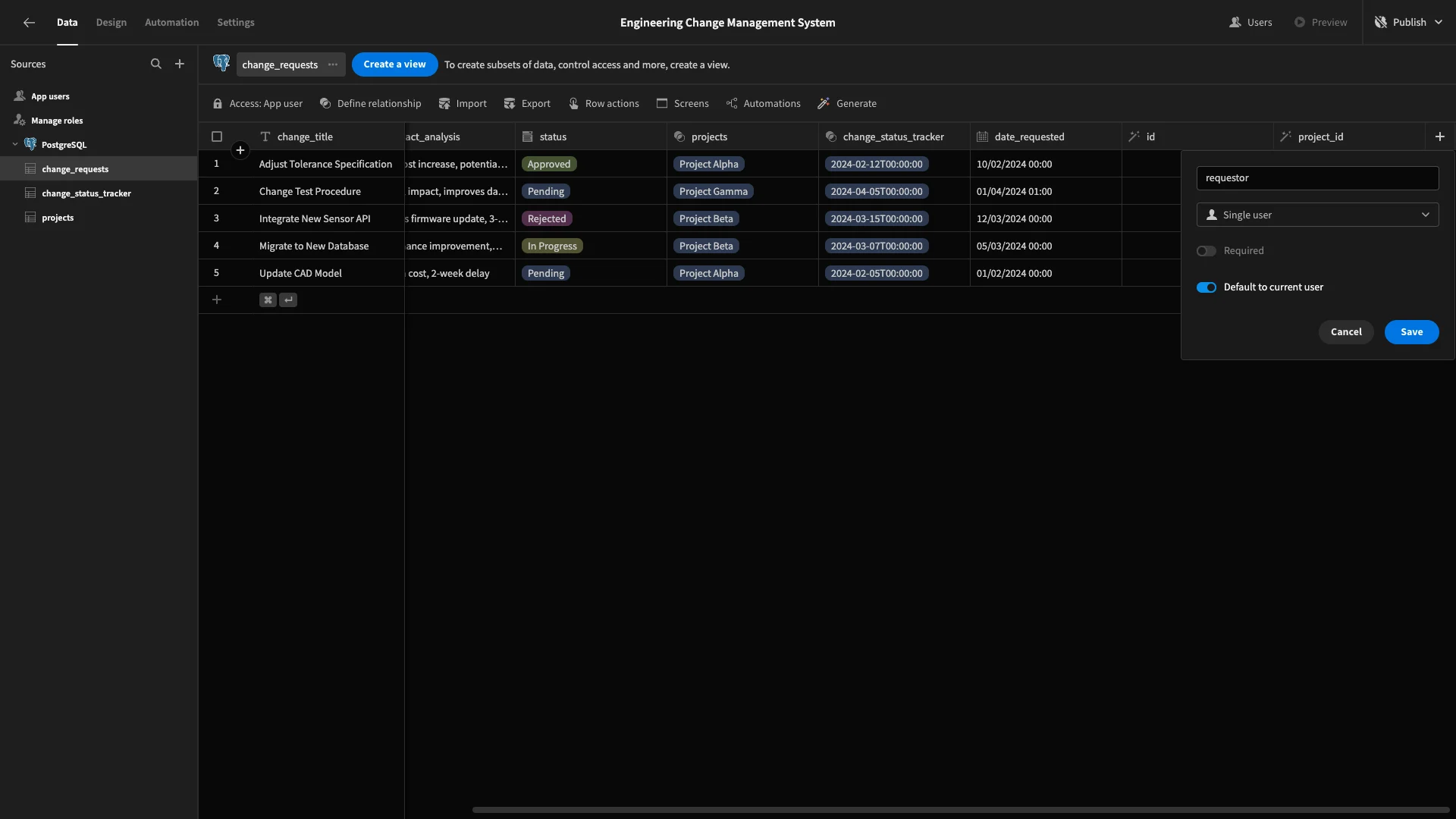The width and height of the screenshot is (1456, 819).
Task: Expand the Publish dropdown chevron
Action: pos(1439,23)
